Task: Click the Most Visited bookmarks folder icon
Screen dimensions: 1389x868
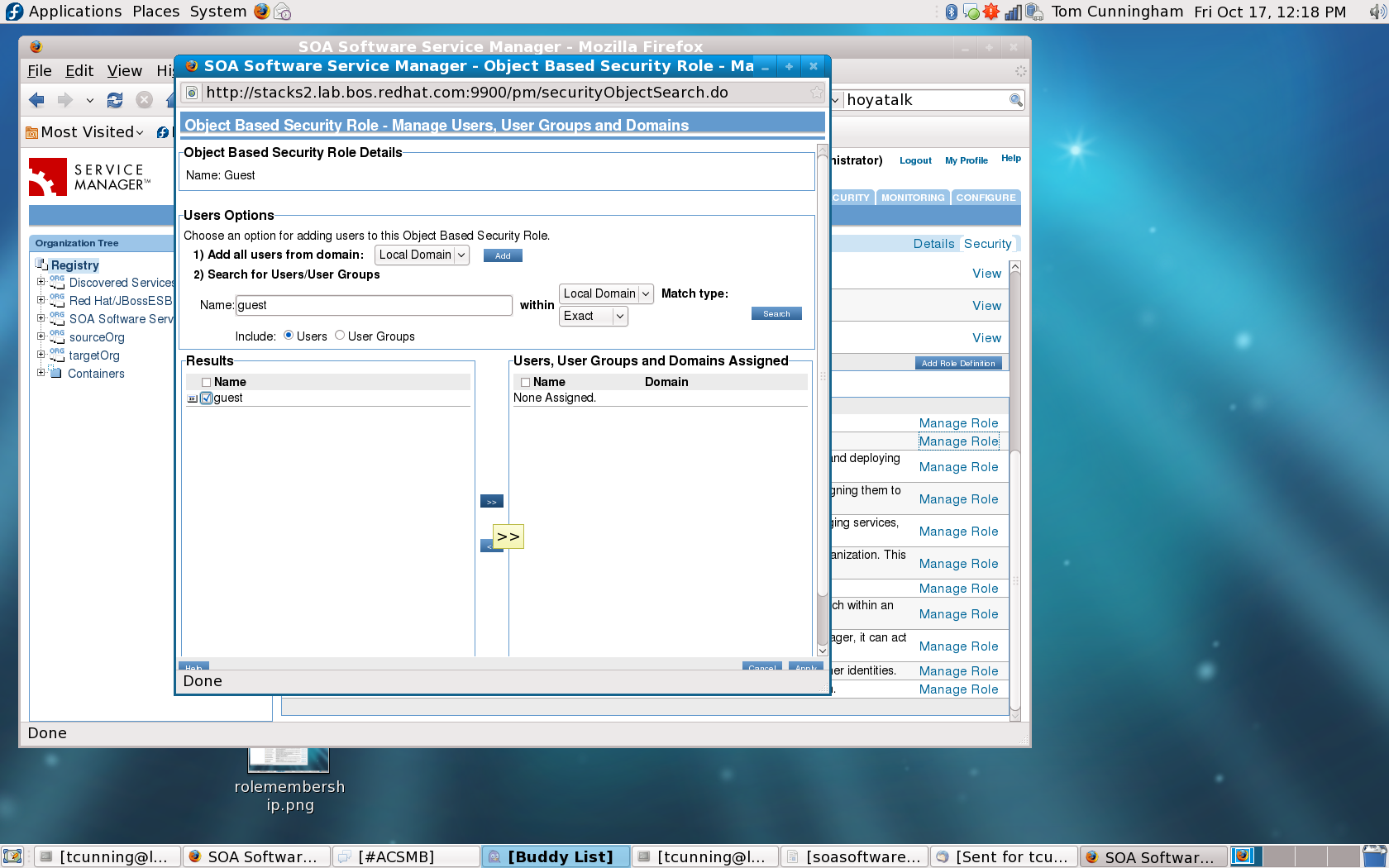Action: click(32, 132)
